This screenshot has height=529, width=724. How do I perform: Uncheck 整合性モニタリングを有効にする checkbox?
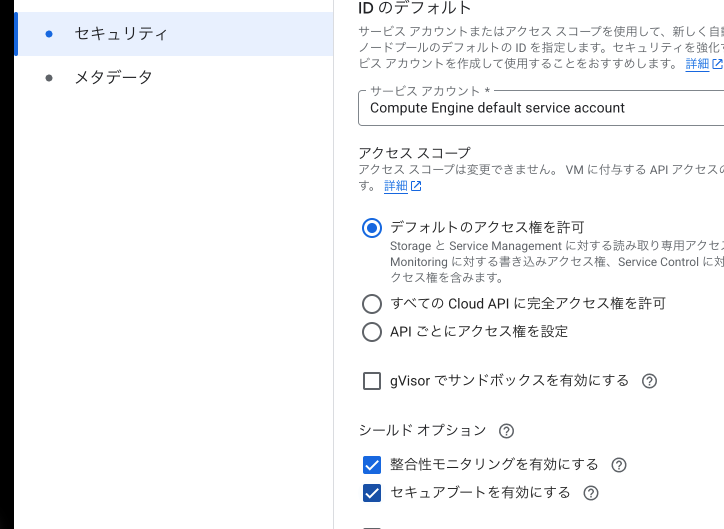[x=372, y=465]
